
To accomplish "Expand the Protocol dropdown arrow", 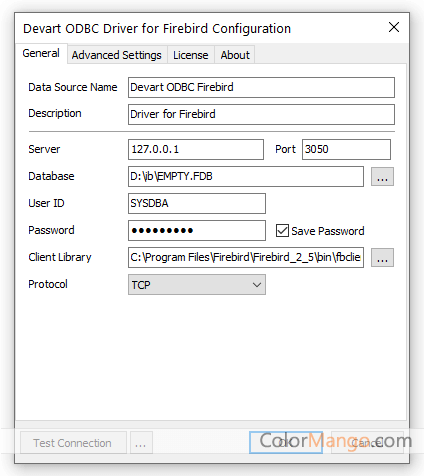I will click(256, 285).
